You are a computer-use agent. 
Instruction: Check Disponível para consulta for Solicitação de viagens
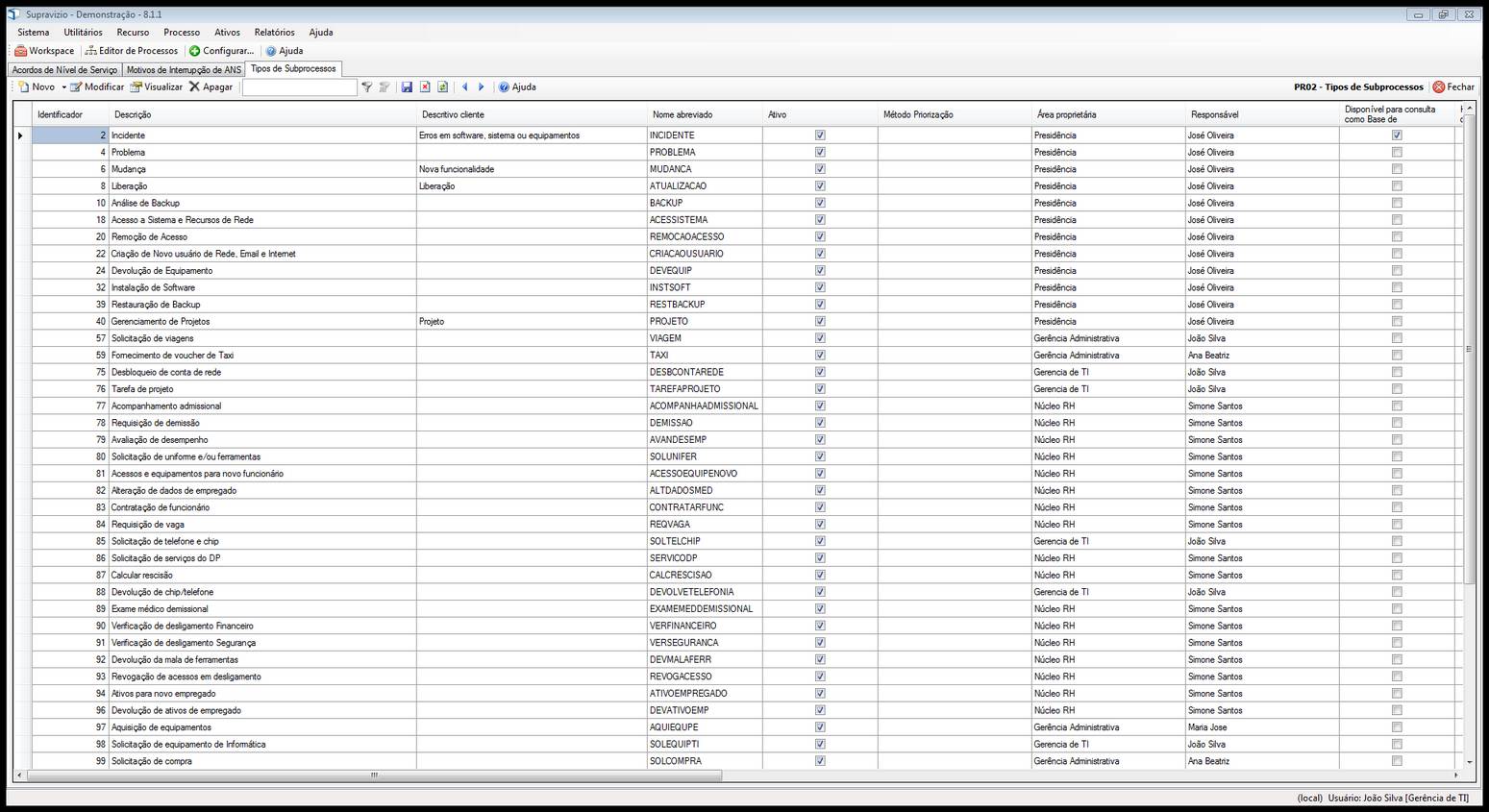pyautogui.click(x=1397, y=338)
